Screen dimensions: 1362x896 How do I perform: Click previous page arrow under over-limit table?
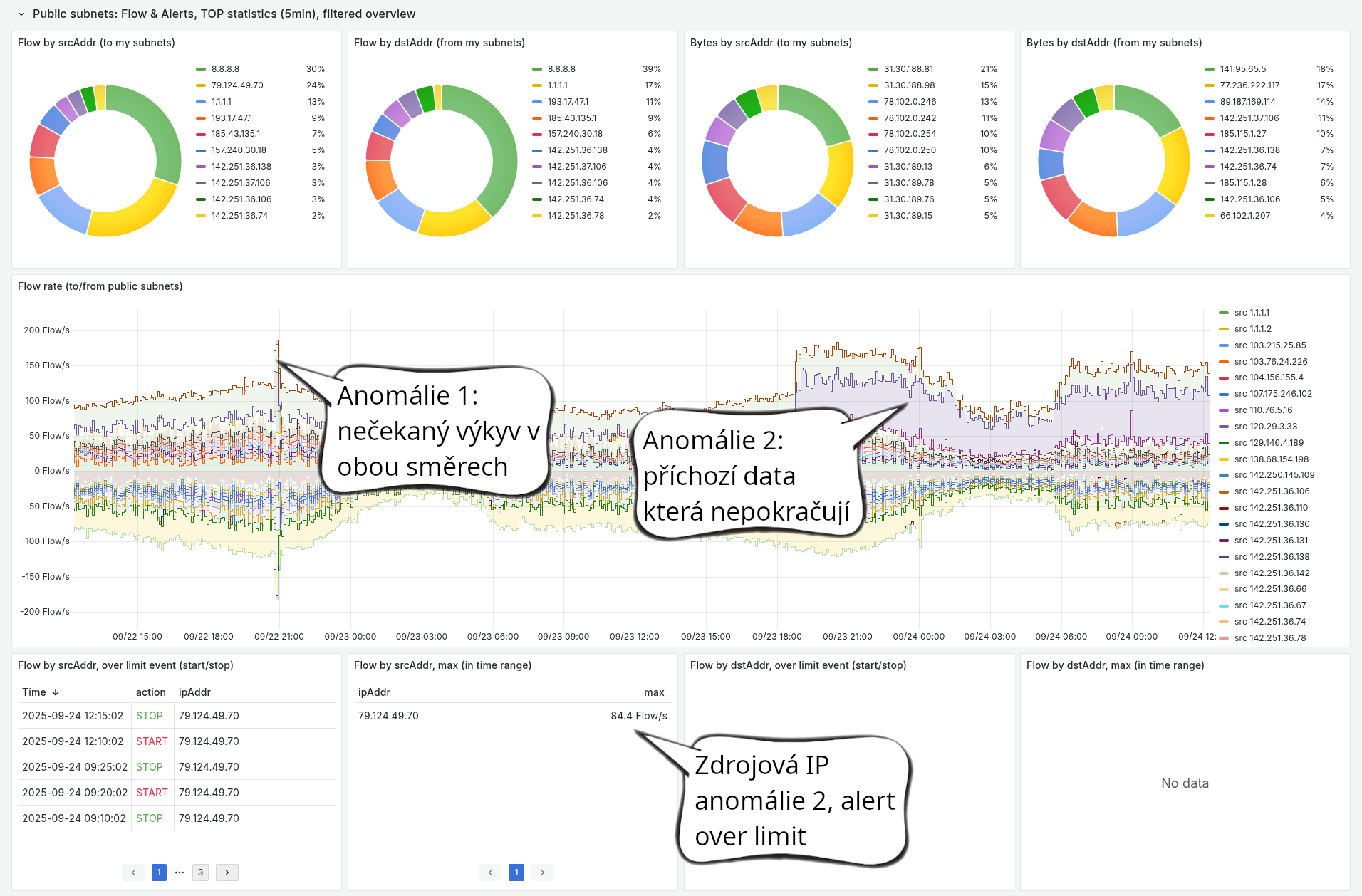[x=133, y=872]
